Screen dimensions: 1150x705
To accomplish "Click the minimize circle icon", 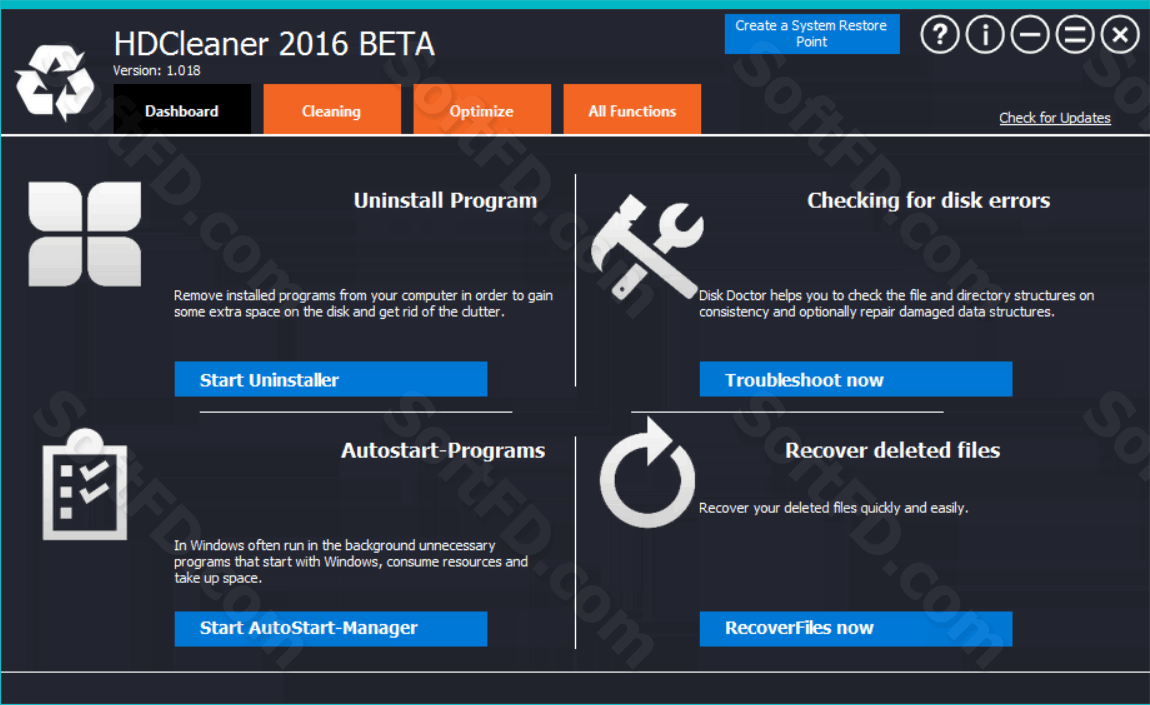I will pyautogui.click(x=1030, y=34).
